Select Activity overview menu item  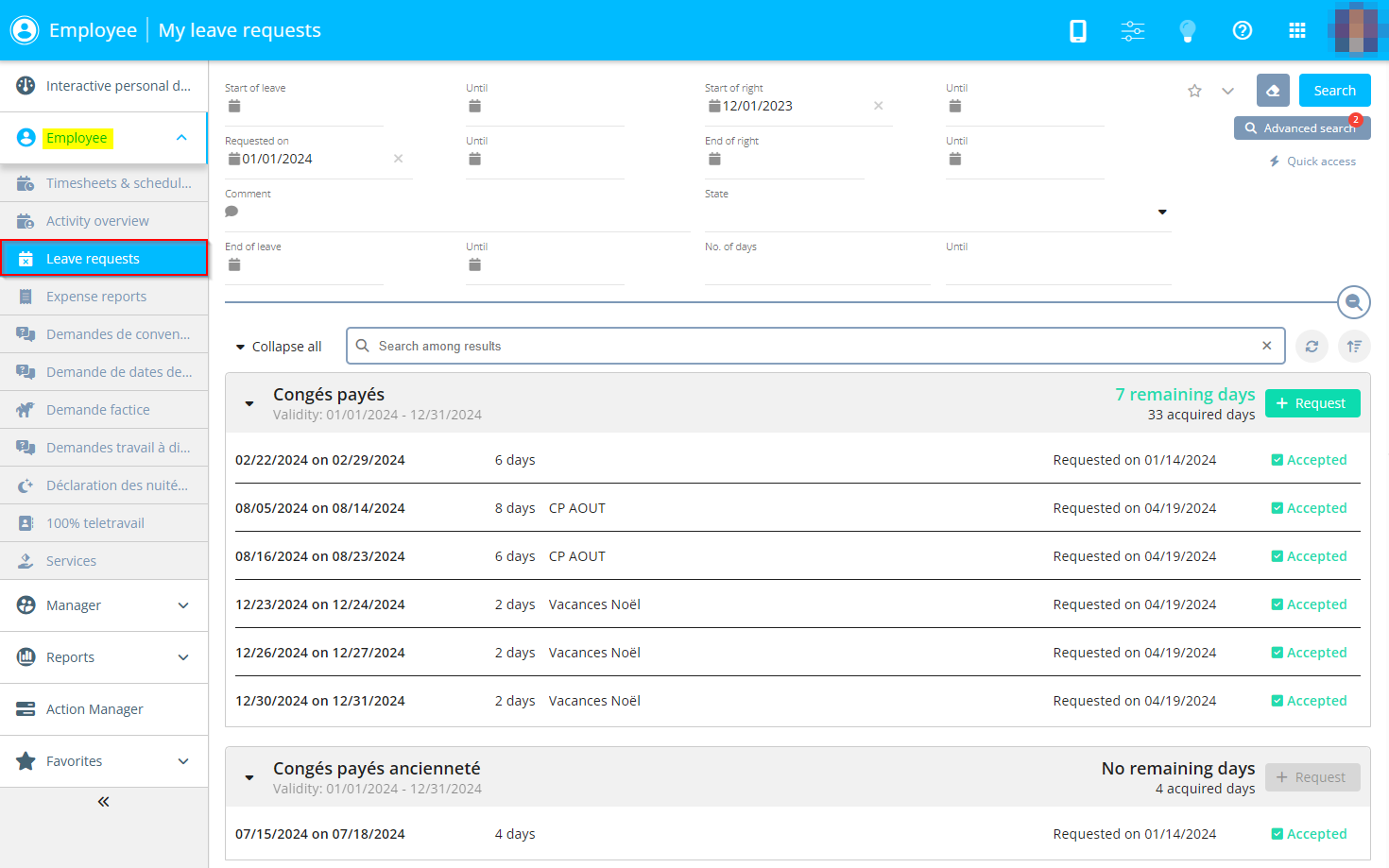coord(97,221)
